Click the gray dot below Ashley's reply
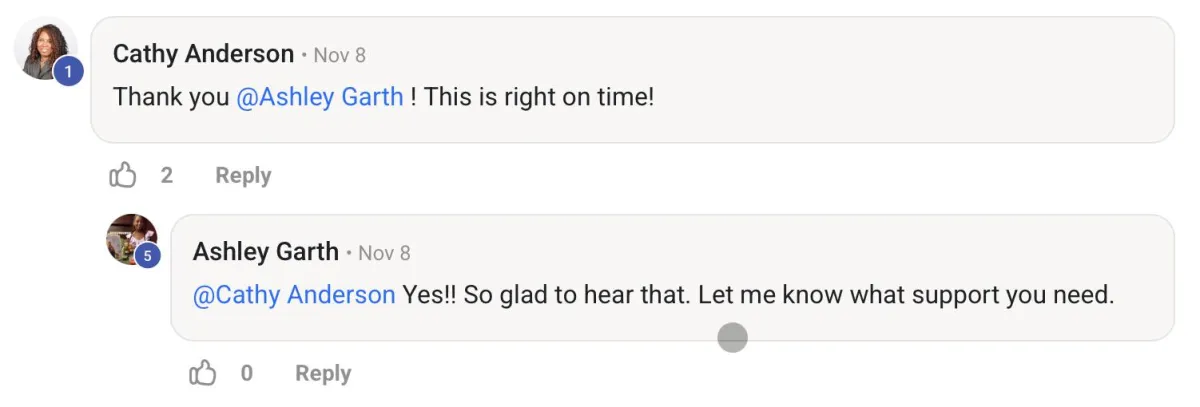Viewport: 1200px width, 407px height. tap(732, 338)
